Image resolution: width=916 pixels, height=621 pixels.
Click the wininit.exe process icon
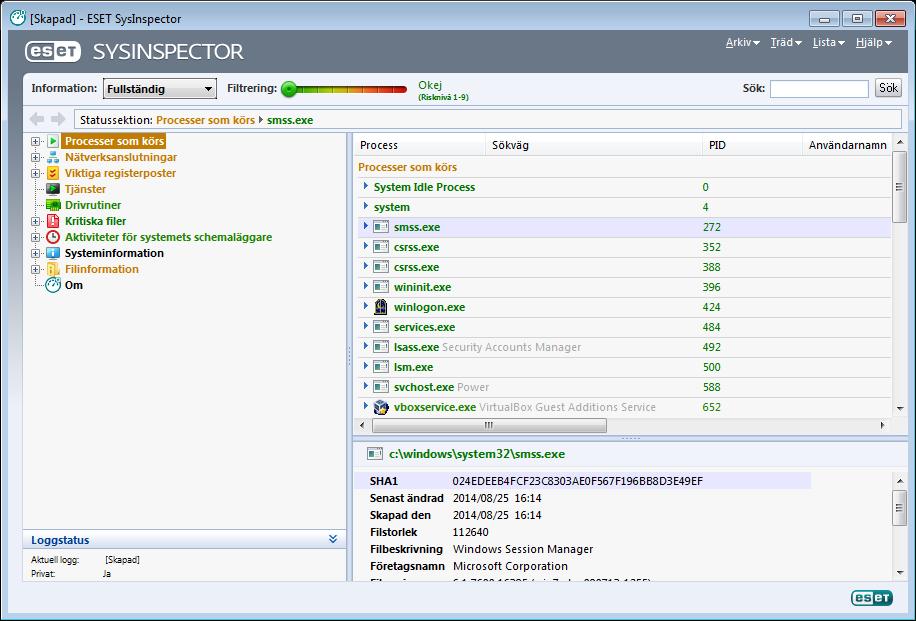pyautogui.click(x=381, y=287)
